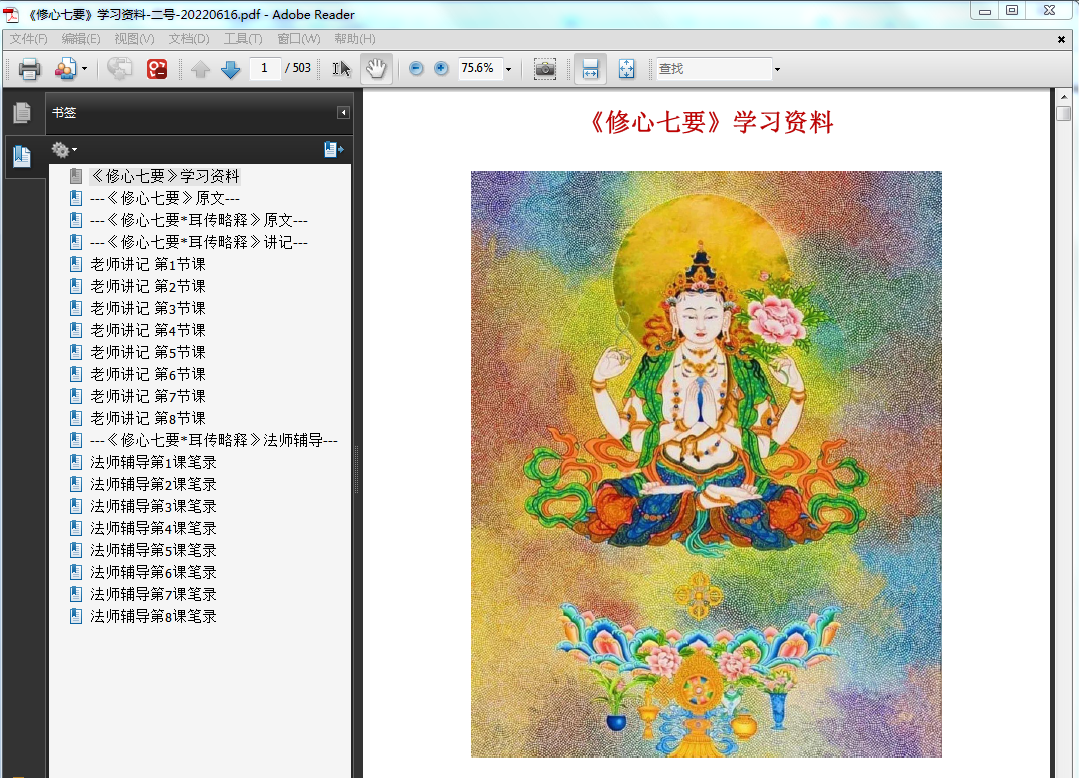Click the greyed web conference icon
Image resolution: width=1079 pixels, height=778 pixels.
click(120, 69)
